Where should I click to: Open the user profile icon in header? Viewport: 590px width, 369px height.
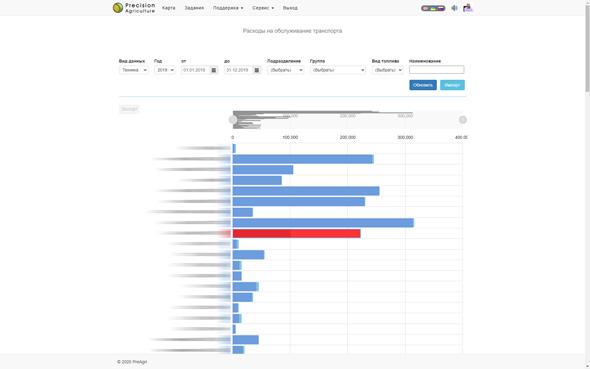point(468,8)
